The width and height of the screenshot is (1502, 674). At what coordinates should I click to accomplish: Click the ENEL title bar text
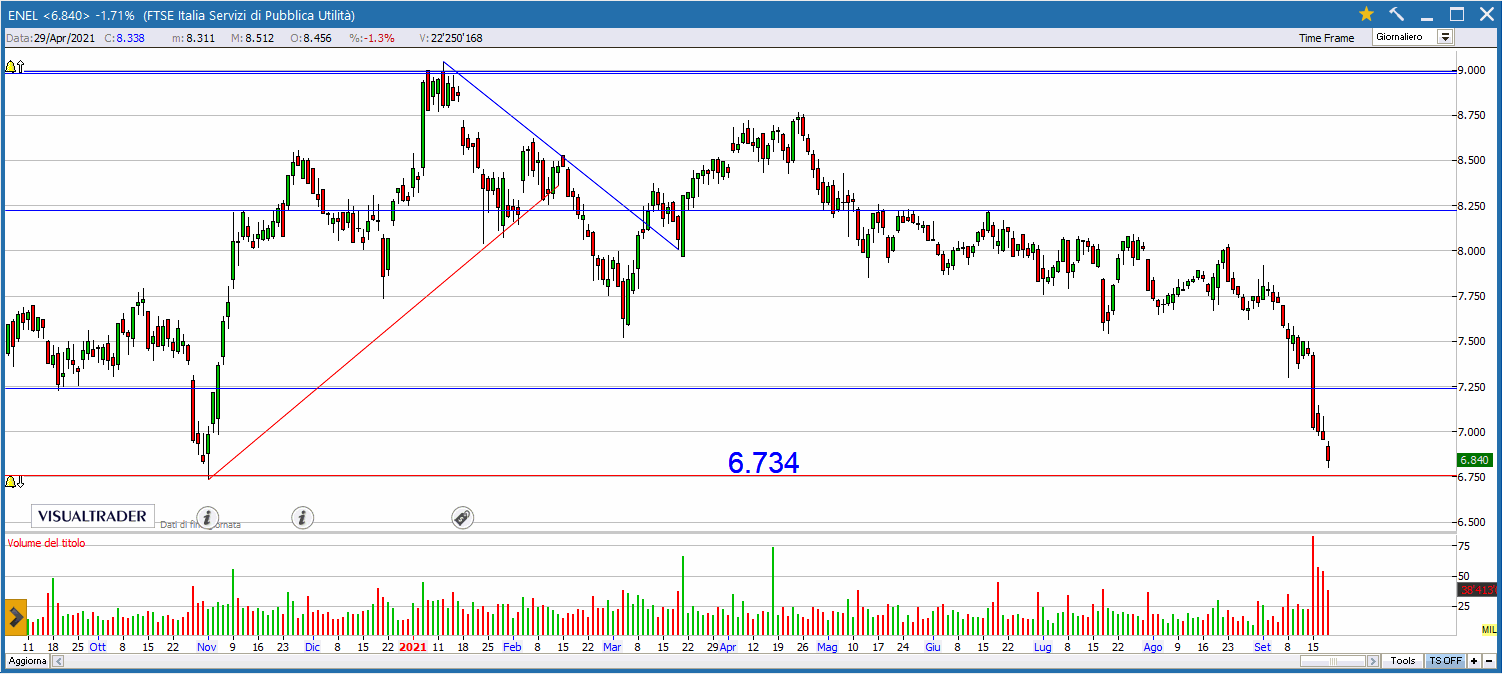[x=180, y=15]
